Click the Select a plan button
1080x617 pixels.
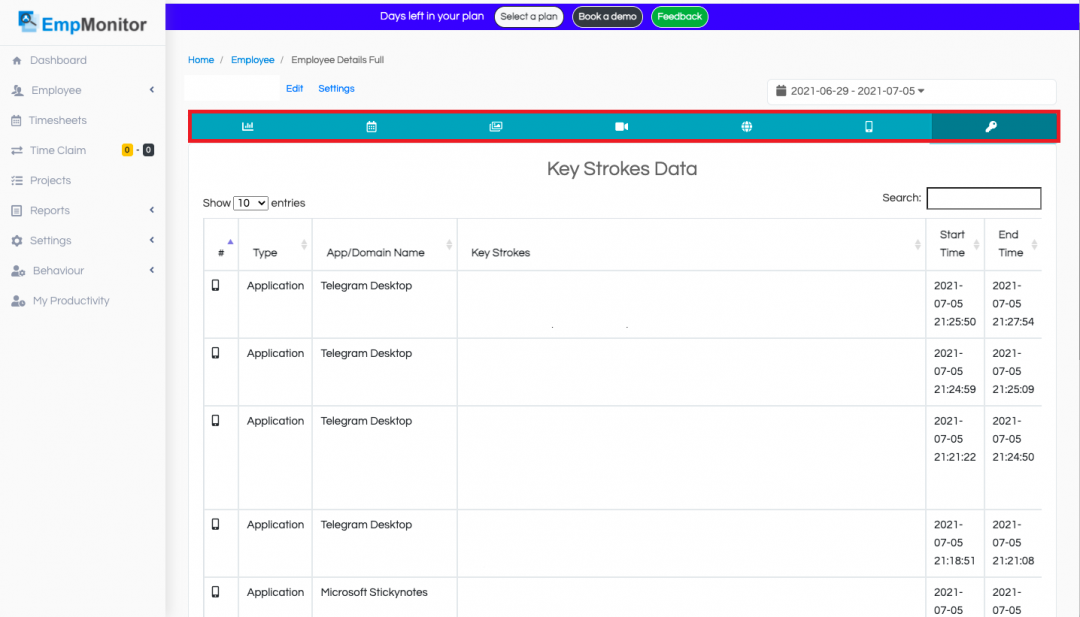[529, 17]
